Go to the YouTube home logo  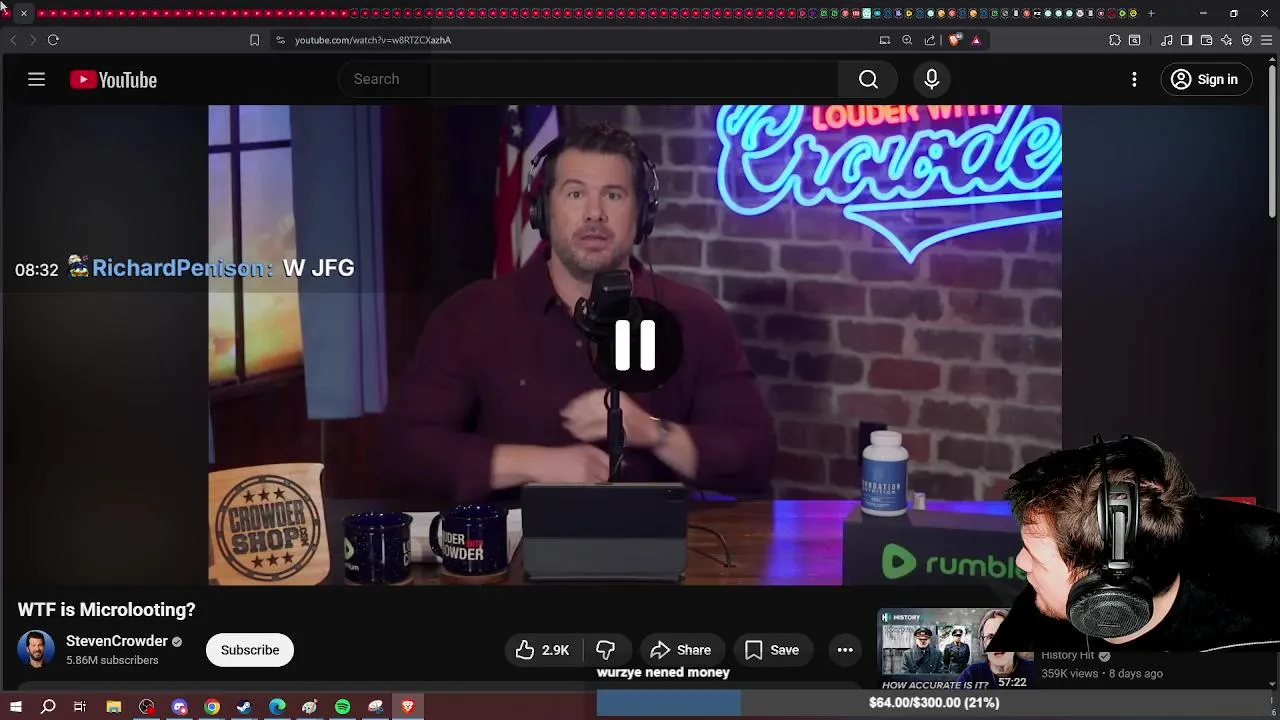[x=113, y=80]
